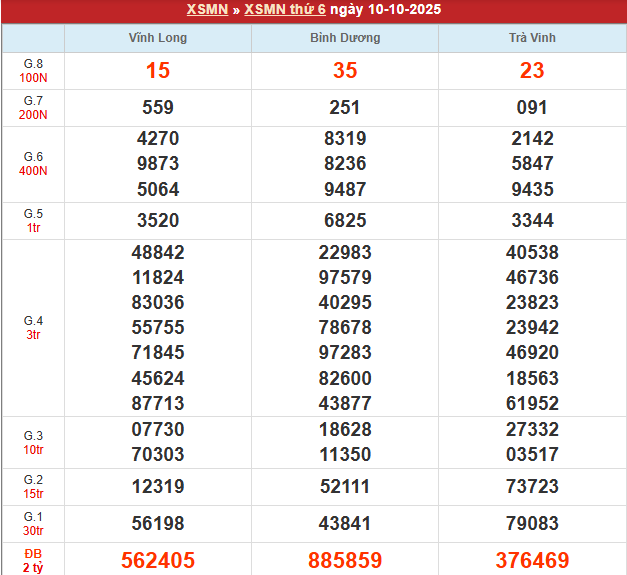Click the XSMN link in the header
Viewport: 627px width, 575px height.
[x=206, y=10]
